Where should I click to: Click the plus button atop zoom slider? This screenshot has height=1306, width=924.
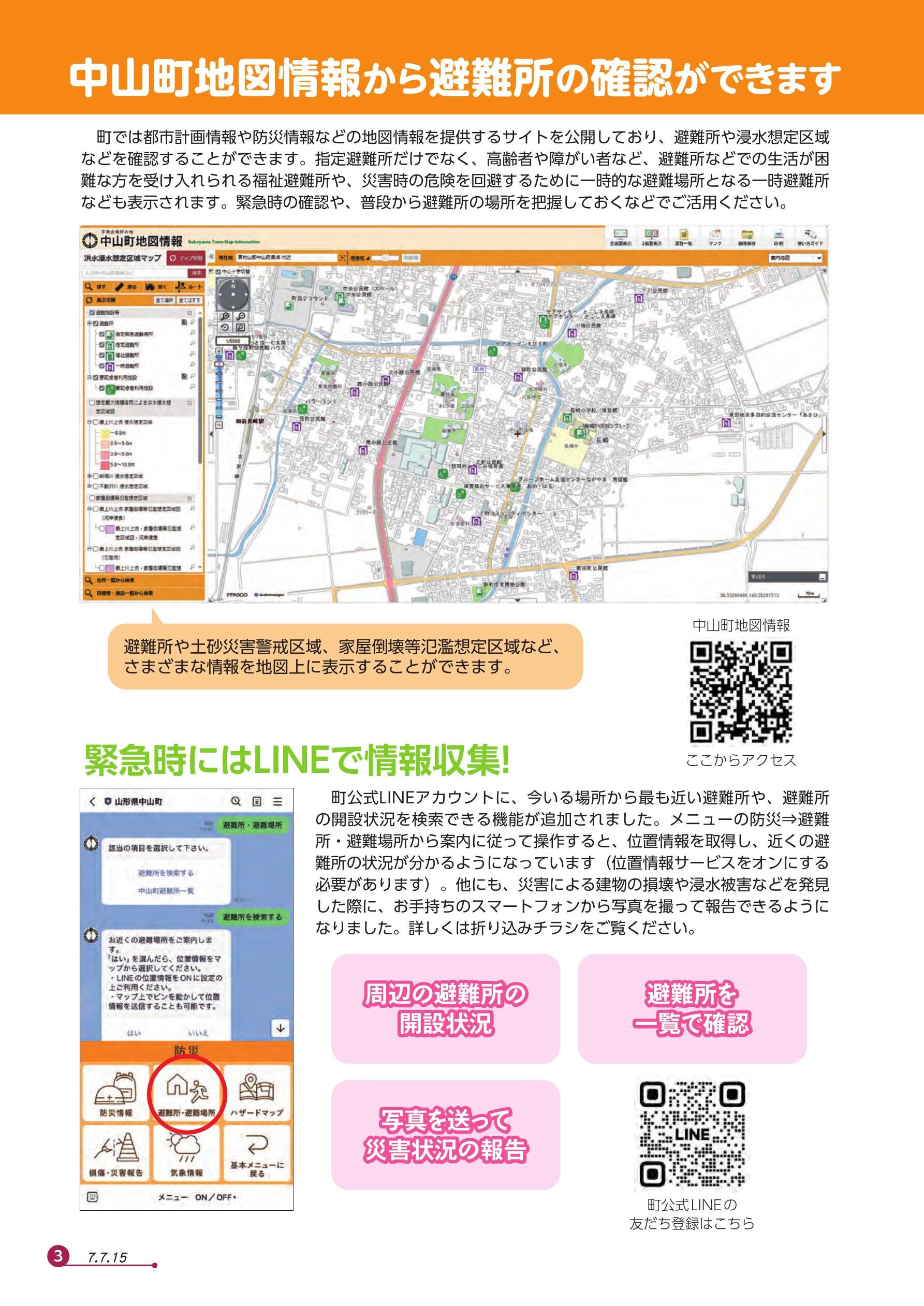point(219,351)
